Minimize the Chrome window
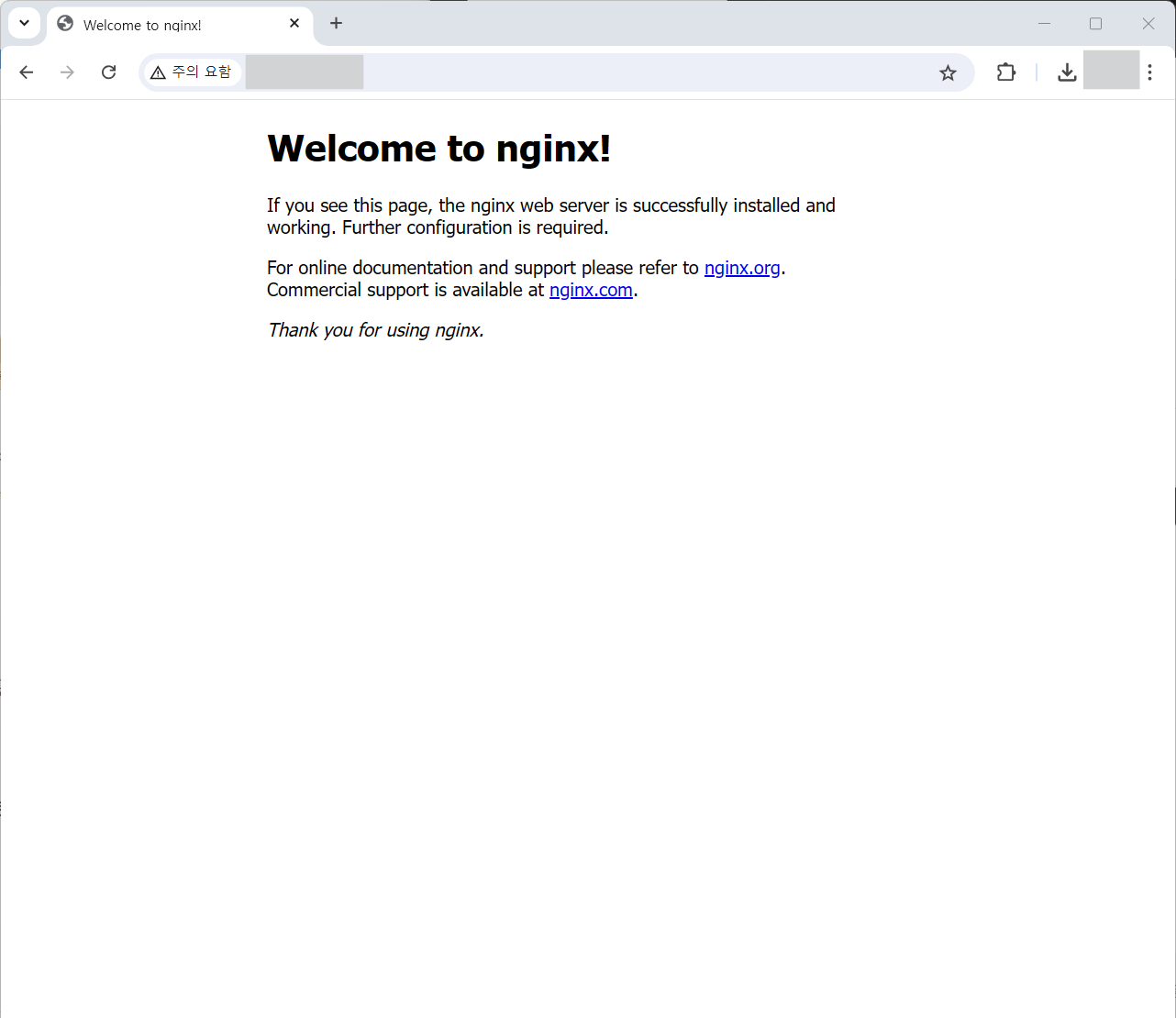This screenshot has width=1176, height=1018. point(1044,24)
